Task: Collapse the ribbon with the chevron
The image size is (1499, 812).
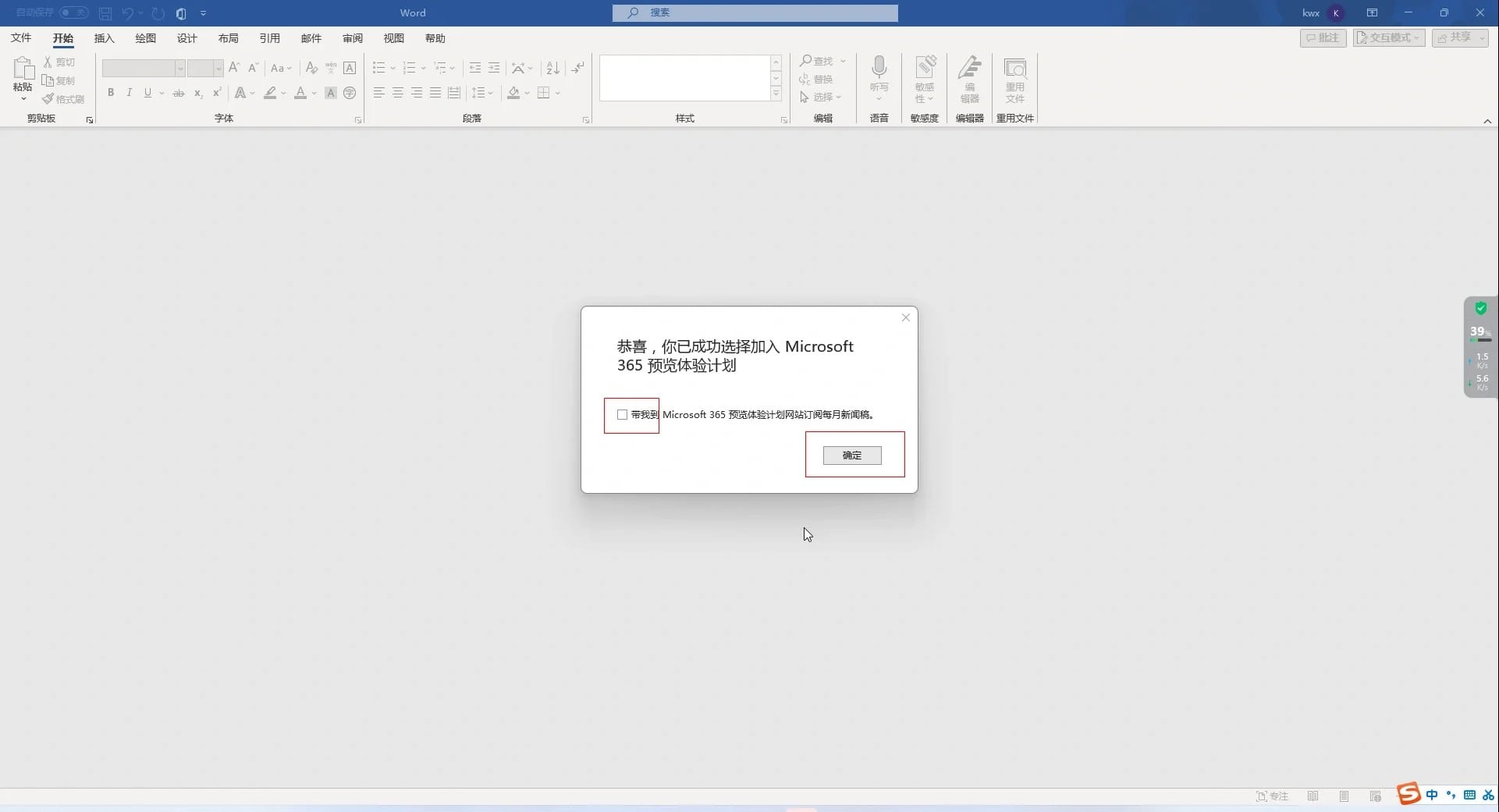Action: click(x=1487, y=121)
